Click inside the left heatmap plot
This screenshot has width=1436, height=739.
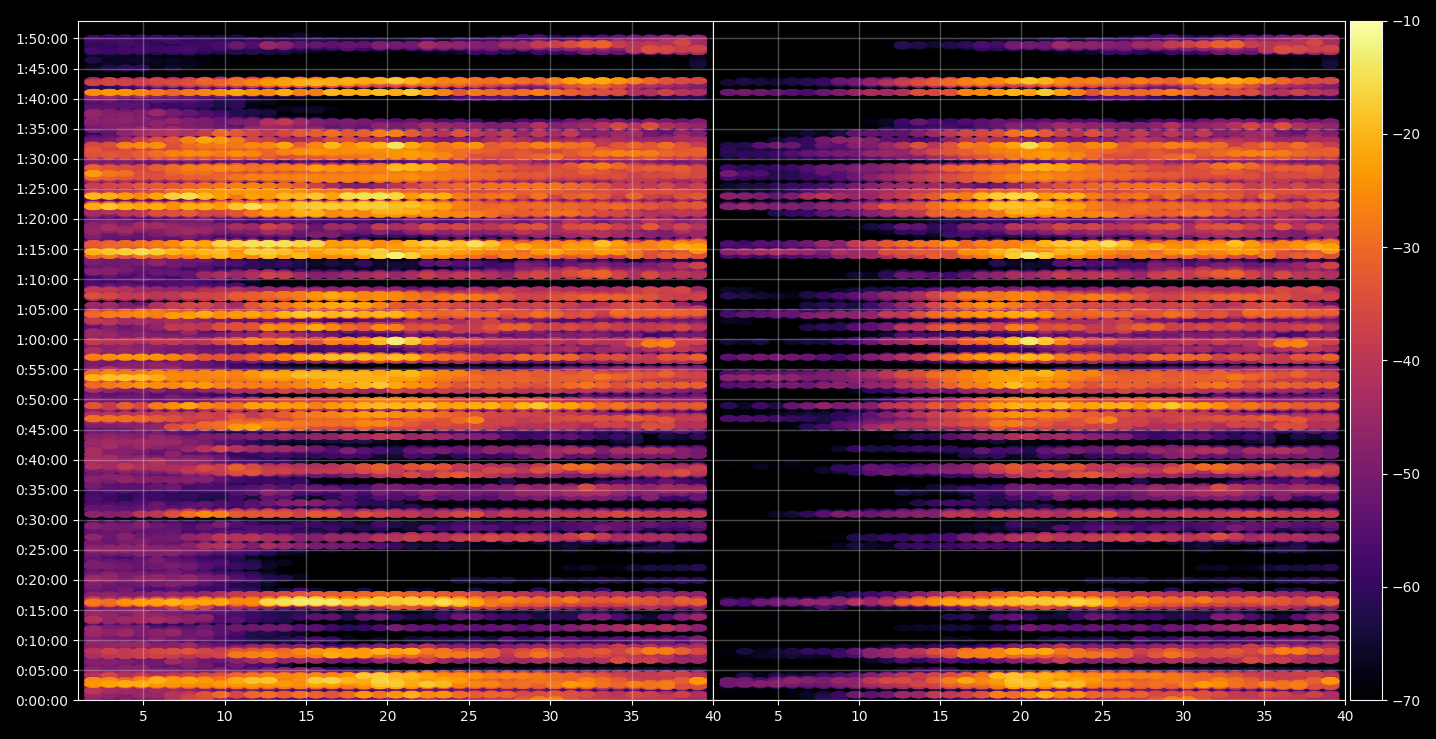point(395,361)
